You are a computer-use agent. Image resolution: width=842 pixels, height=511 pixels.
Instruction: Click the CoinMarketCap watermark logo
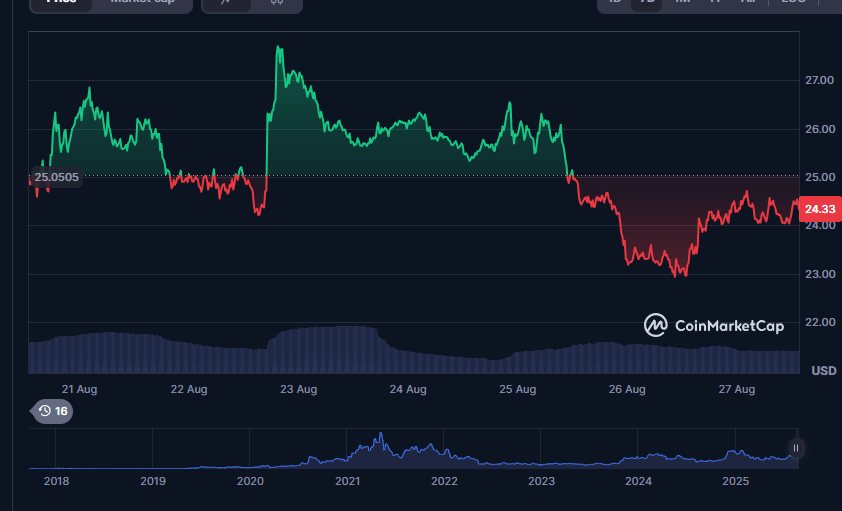pyautogui.click(x=714, y=325)
